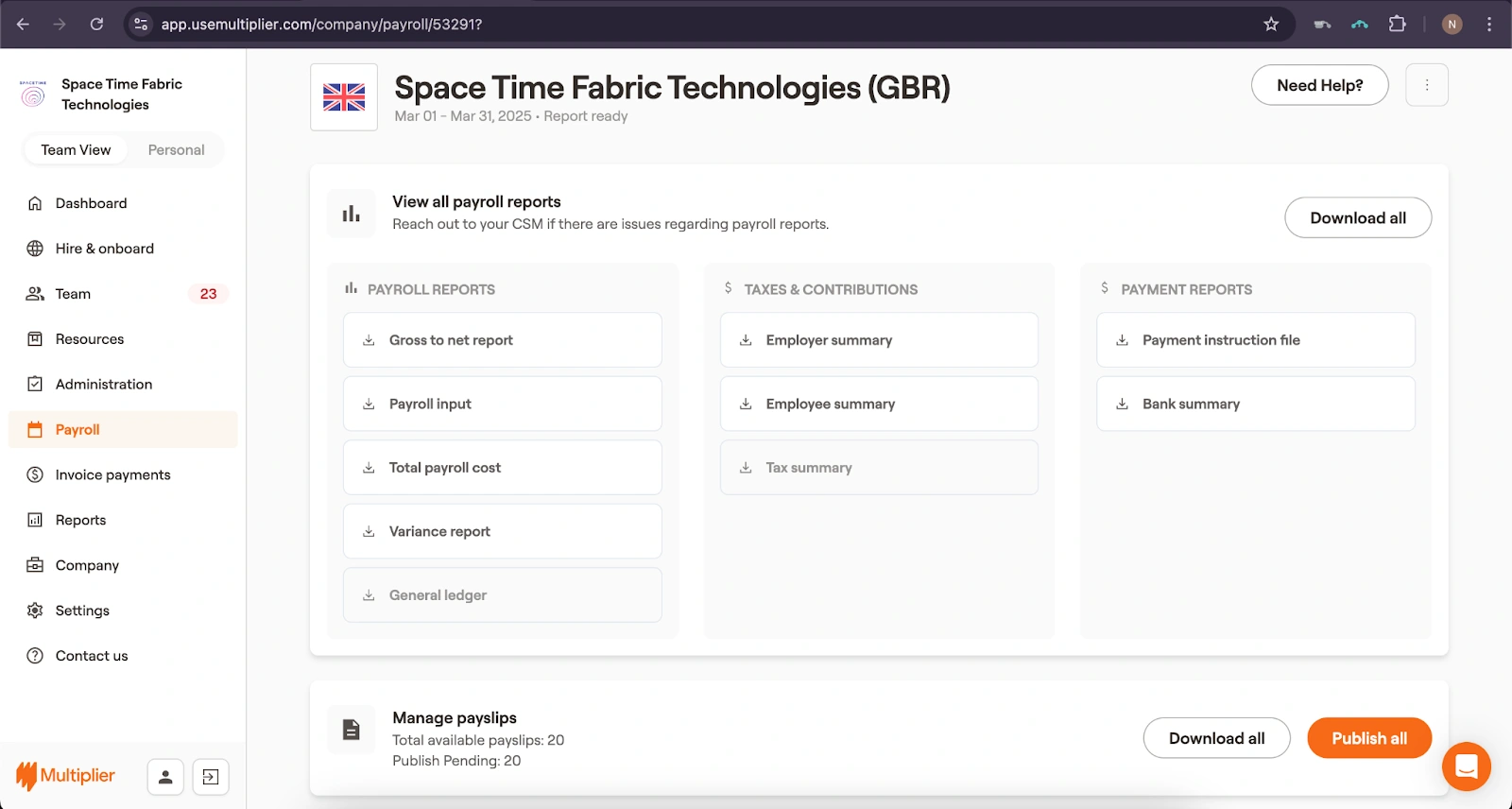The height and width of the screenshot is (809, 1512).
Task: Click the Tax summary report card
Action: 879,468
